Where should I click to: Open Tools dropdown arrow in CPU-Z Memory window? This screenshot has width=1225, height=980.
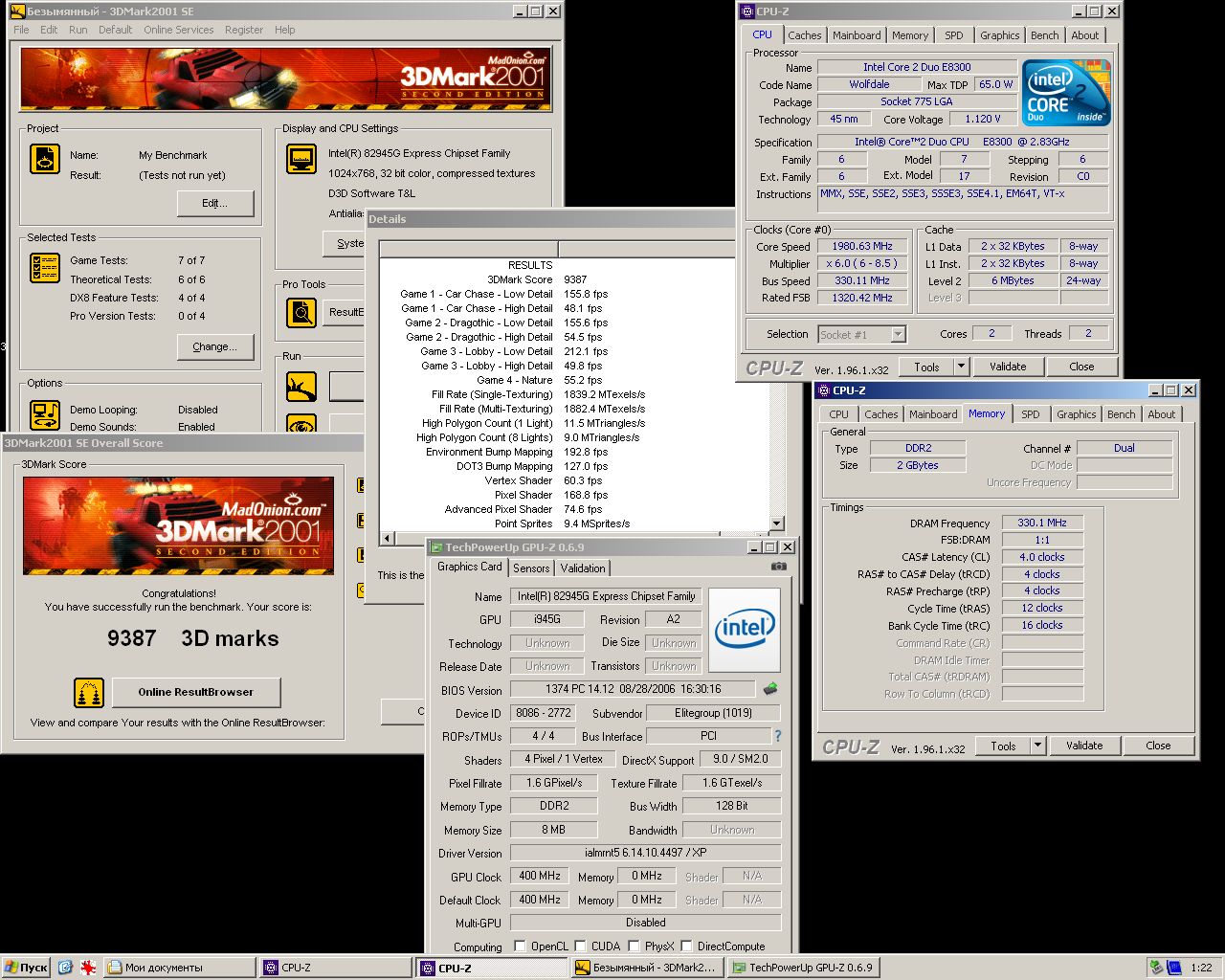click(x=1037, y=746)
